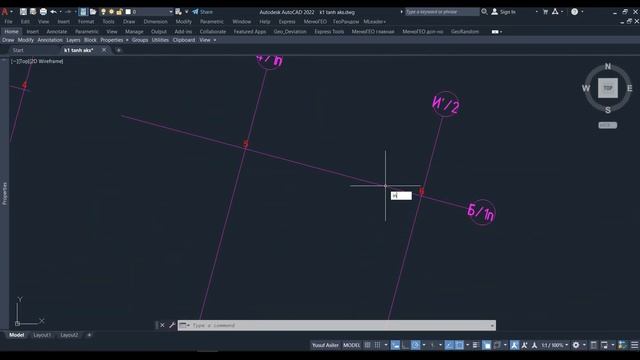Image resolution: width=640 pixels, height=360 pixels.
Task: Toggle dynamic input in status bar
Action: 395,345
